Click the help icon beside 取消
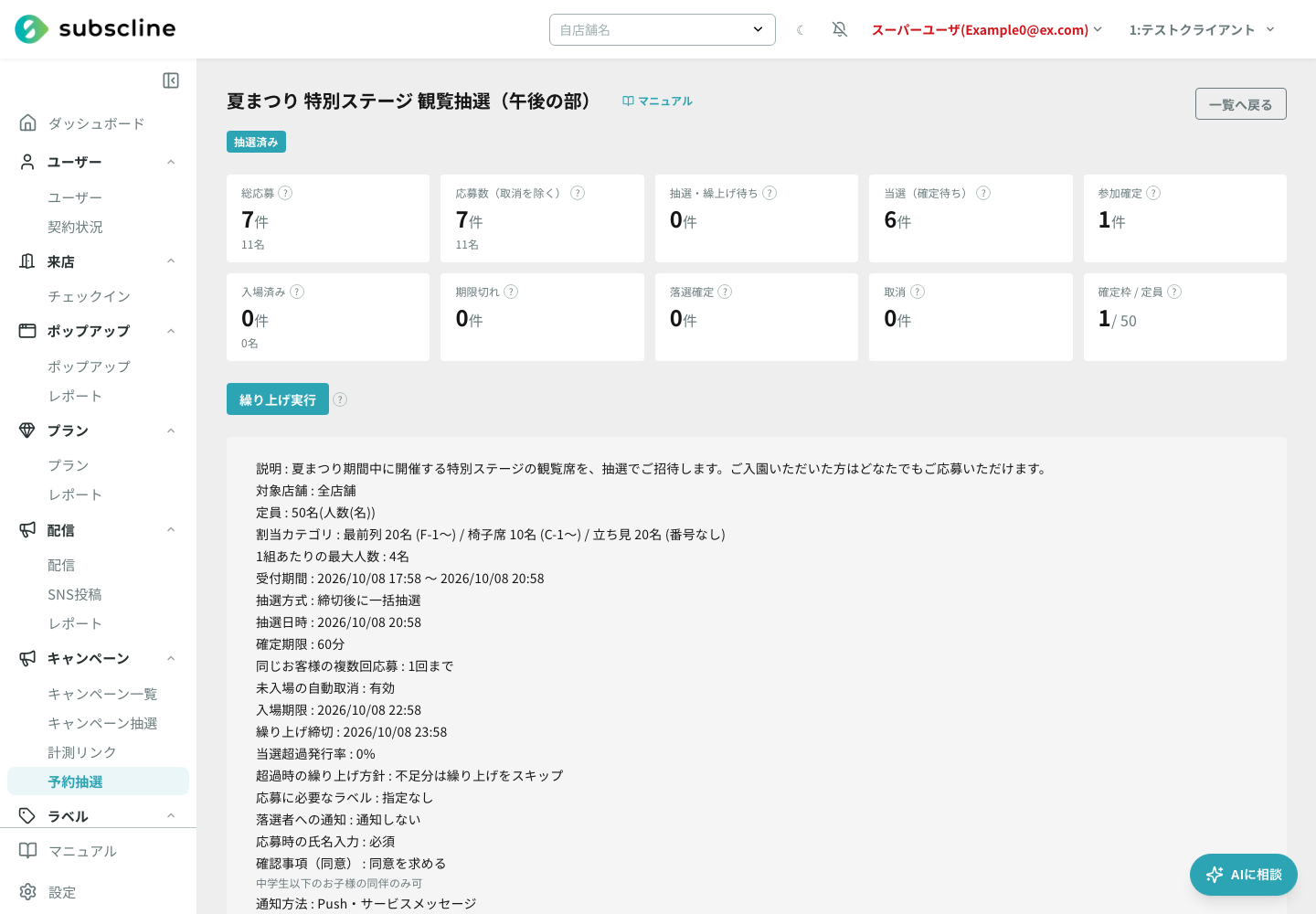This screenshot has width=1316, height=914. (x=918, y=292)
